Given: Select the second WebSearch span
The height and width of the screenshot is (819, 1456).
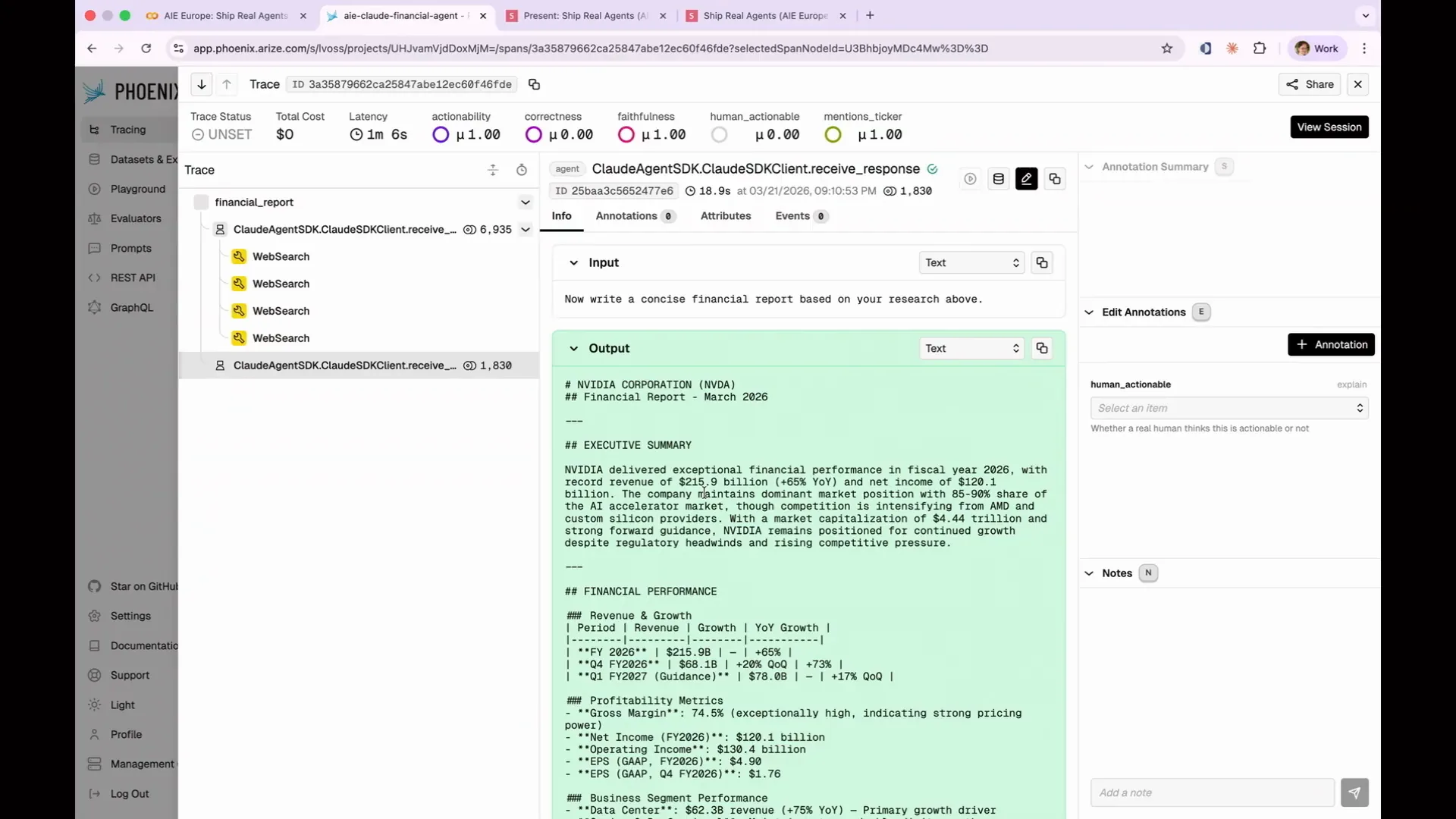Looking at the screenshot, I should click(281, 284).
